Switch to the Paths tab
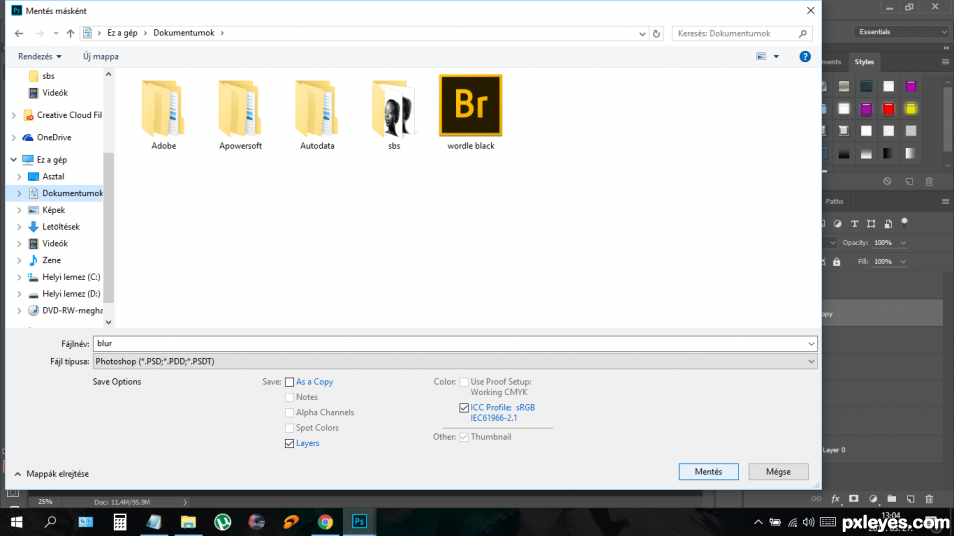The height and width of the screenshot is (536, 954). pos(834,201)
